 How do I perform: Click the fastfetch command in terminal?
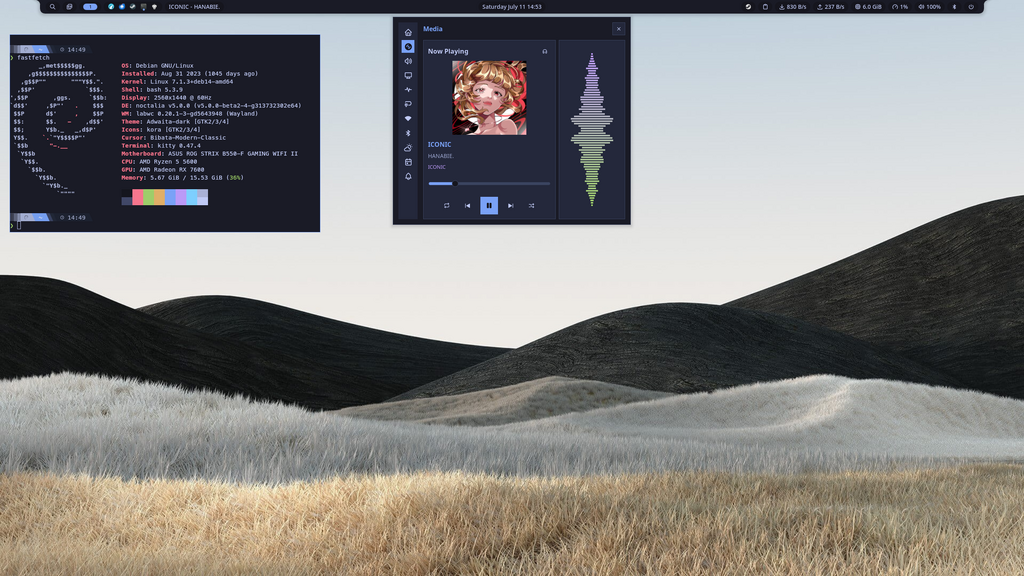(x=33, y=57)
